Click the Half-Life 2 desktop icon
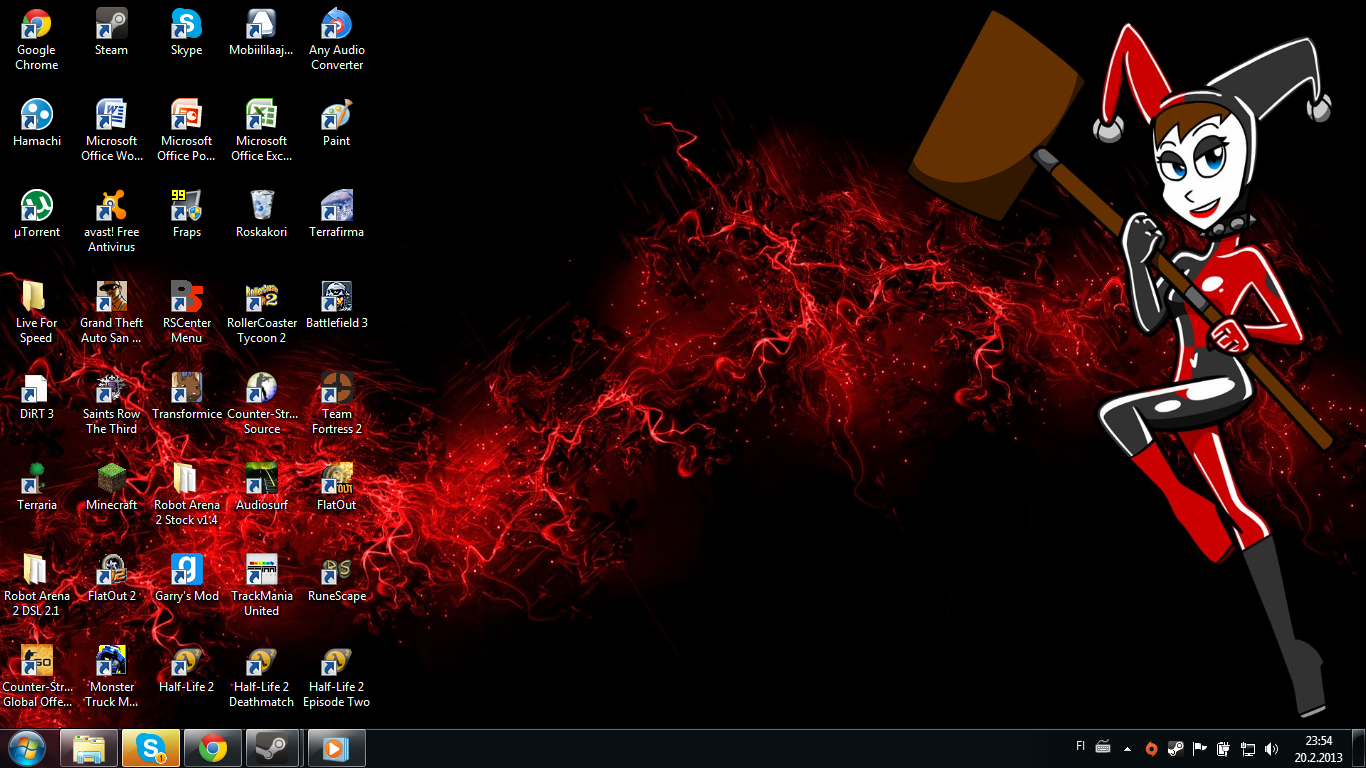Screen dimensions: 1366x768 click(x=187, y=670)
